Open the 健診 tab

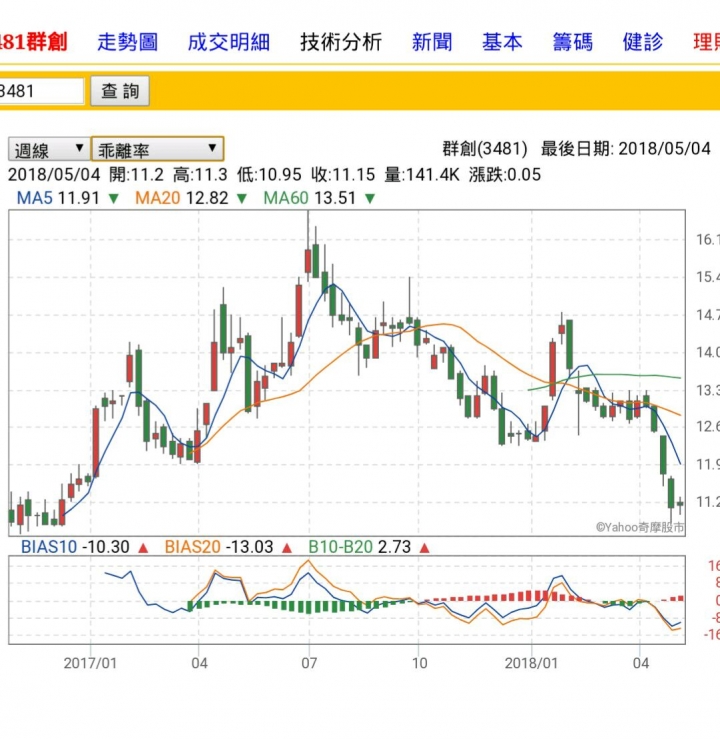point(643,42)
